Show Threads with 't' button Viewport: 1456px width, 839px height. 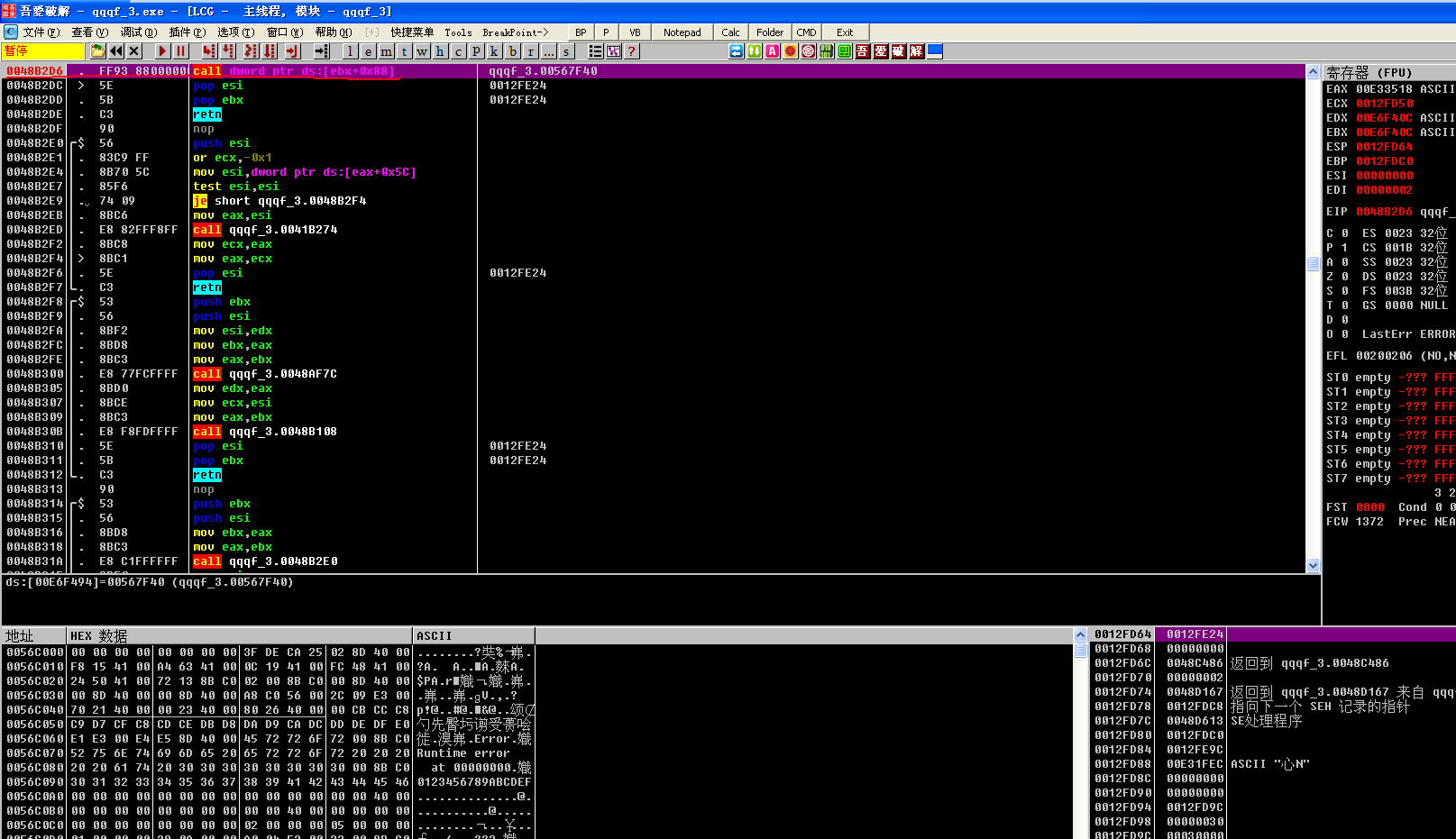(404, 51)
